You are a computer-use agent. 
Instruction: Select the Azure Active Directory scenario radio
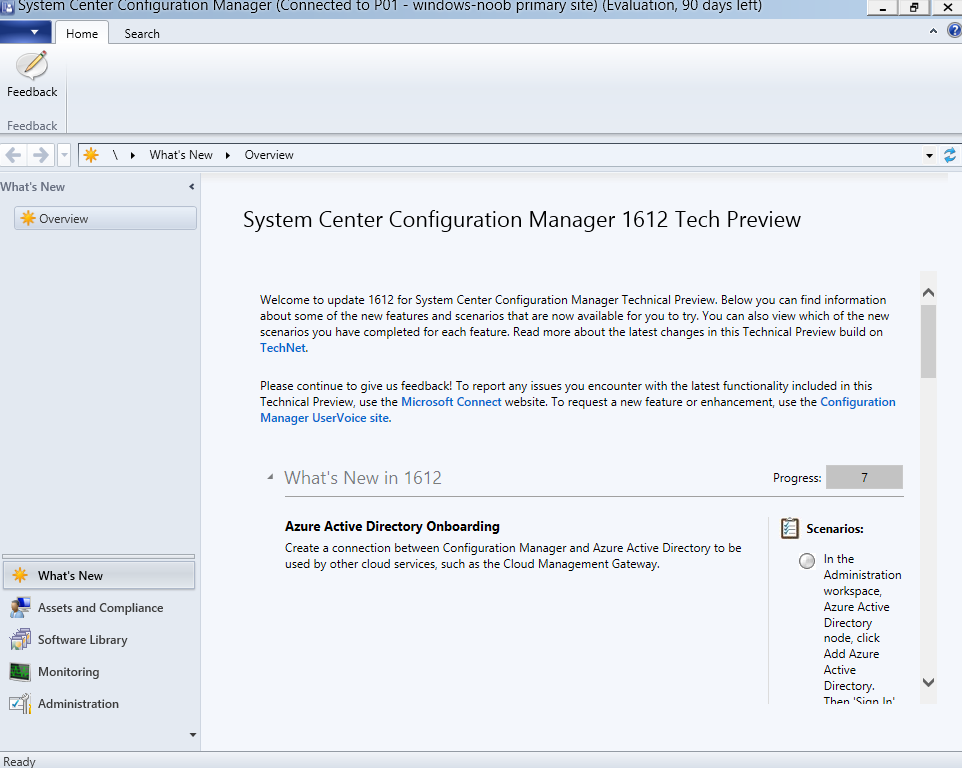pyautogui.click(x=807, y=561)
